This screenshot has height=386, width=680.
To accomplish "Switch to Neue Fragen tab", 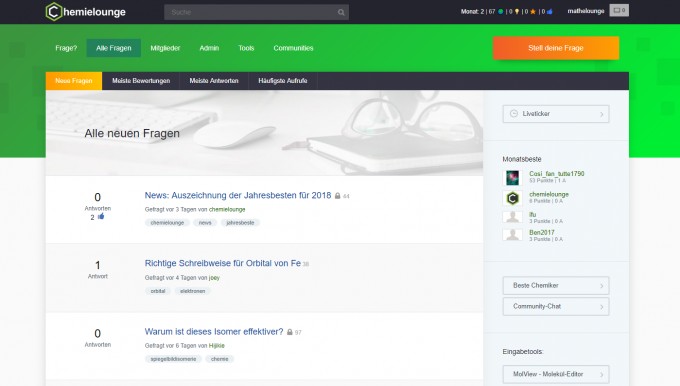I will [x=74, y=81].
